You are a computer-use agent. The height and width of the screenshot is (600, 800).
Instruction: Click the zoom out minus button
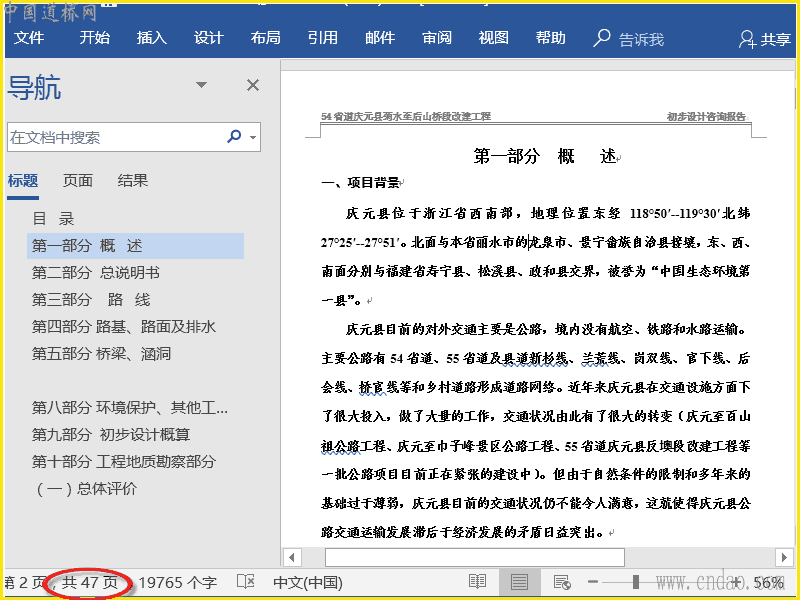point(593,582)
